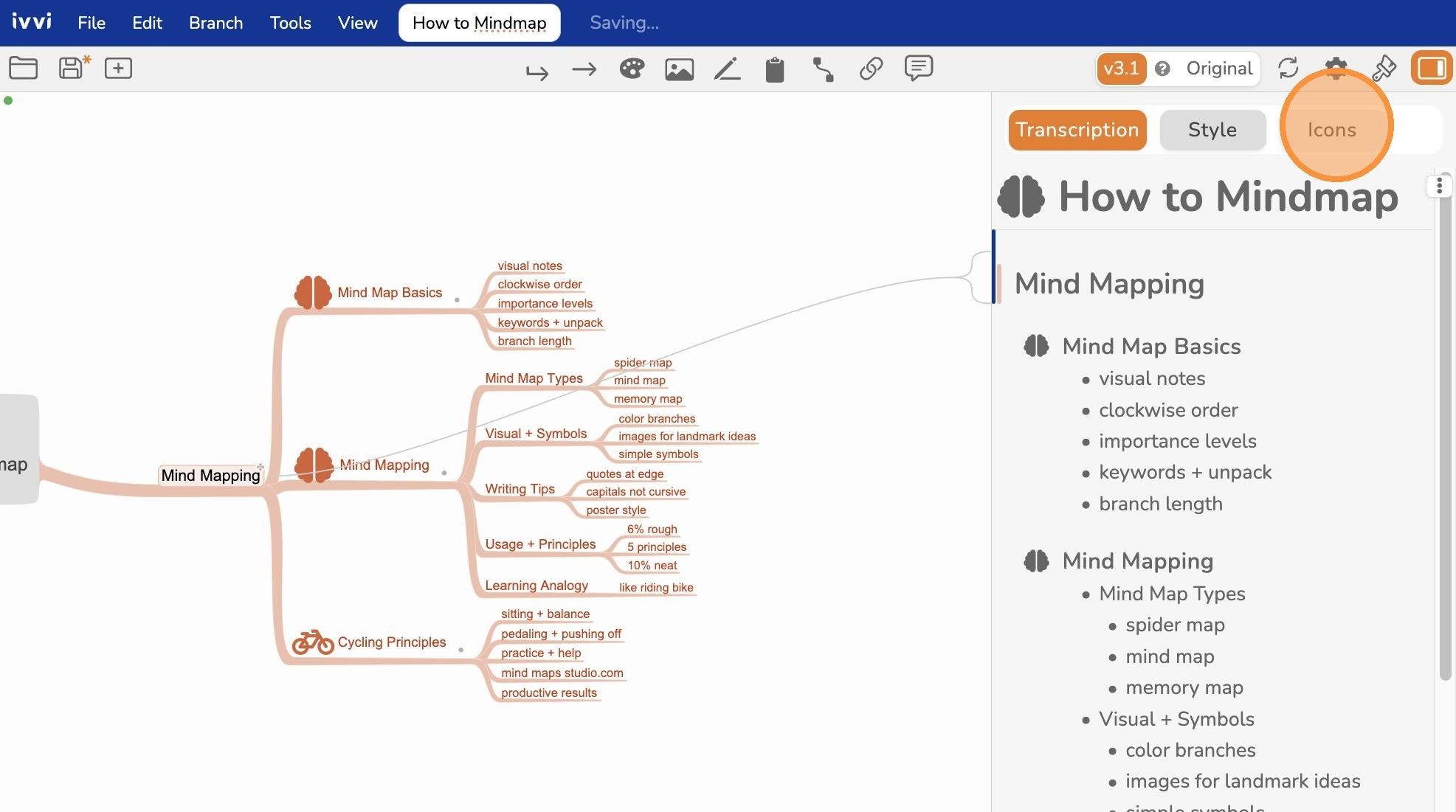Viewport: 1456px width, 812px height.
Task: Select the pencil edit tool
Action: tap(727, 69)
